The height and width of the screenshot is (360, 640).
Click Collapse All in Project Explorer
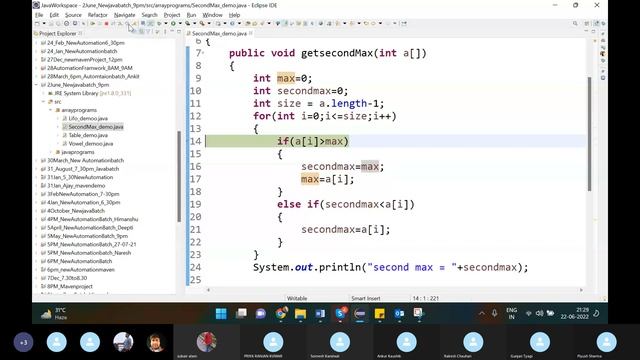point(135,32)
